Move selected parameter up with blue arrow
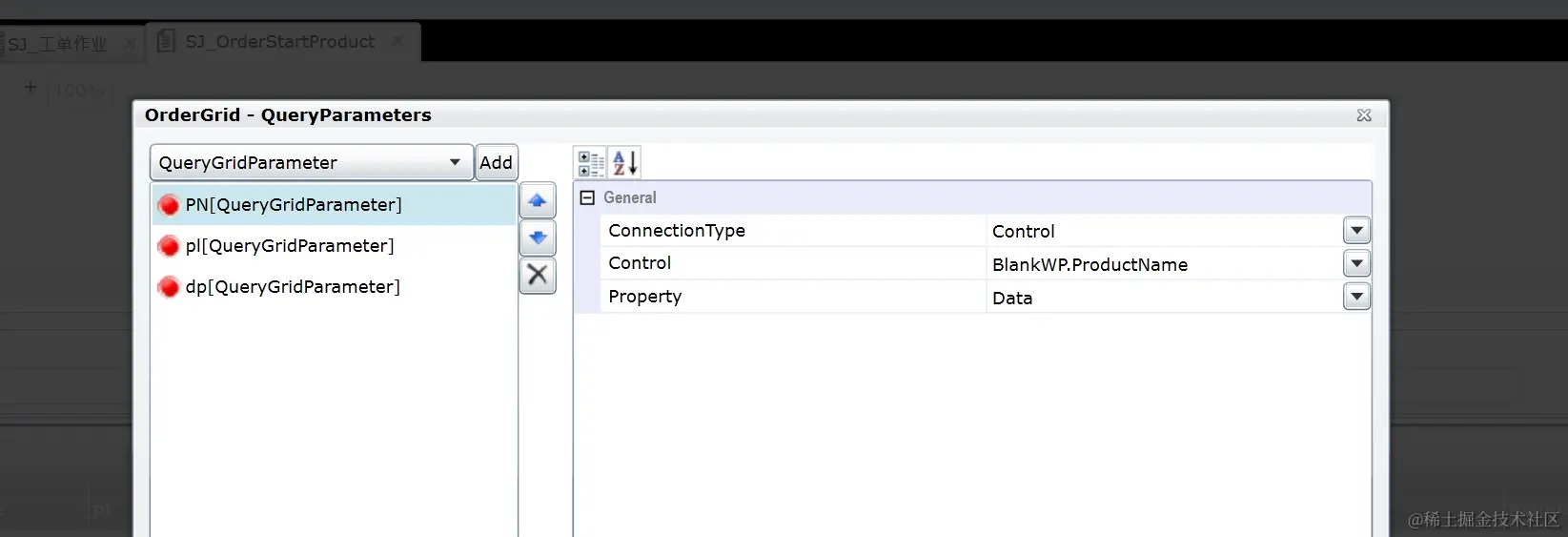The width and height of the screenshot is (1568, 537). coord(538,200)
